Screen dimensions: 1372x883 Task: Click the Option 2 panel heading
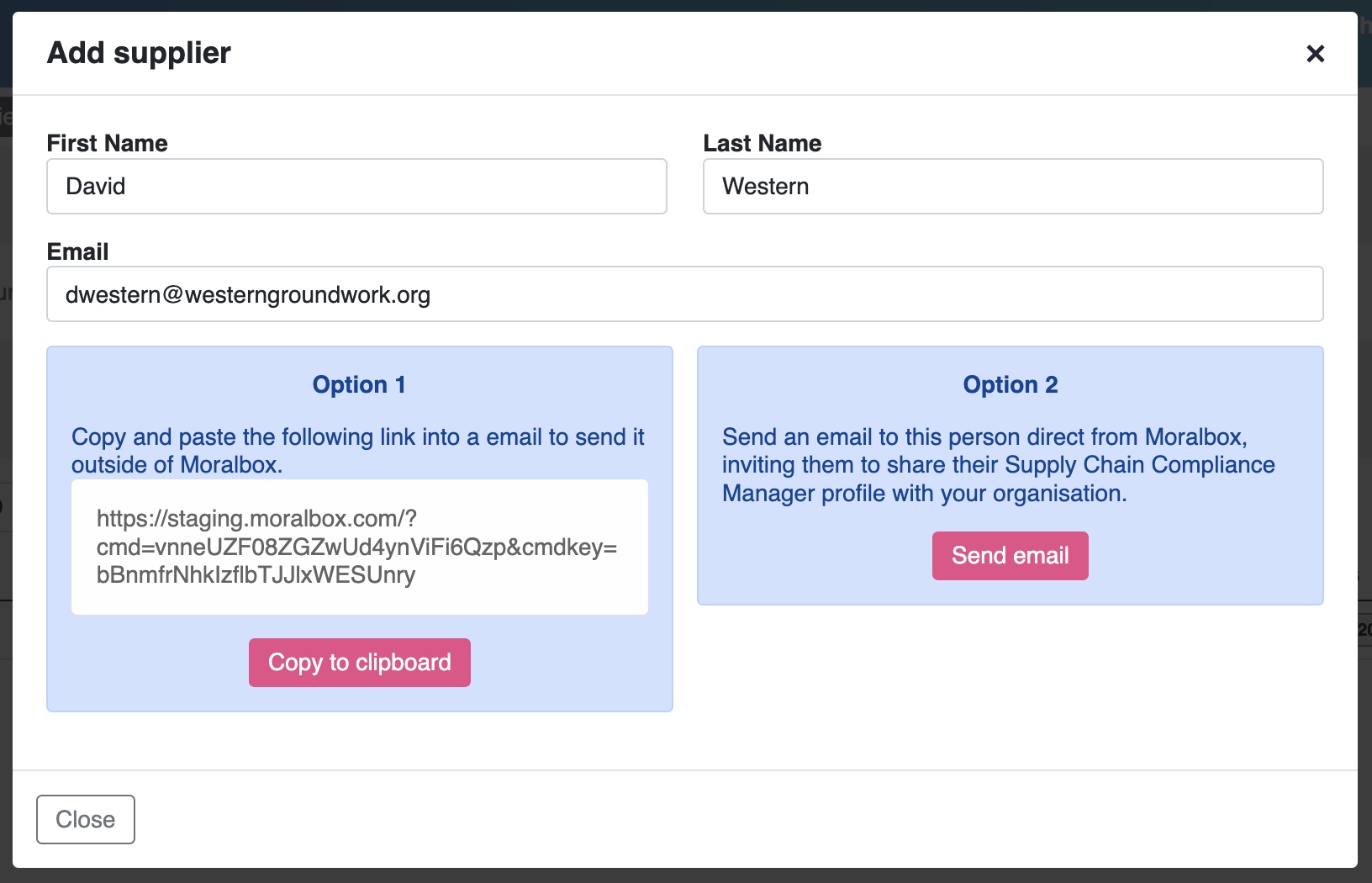[1010, 384]
